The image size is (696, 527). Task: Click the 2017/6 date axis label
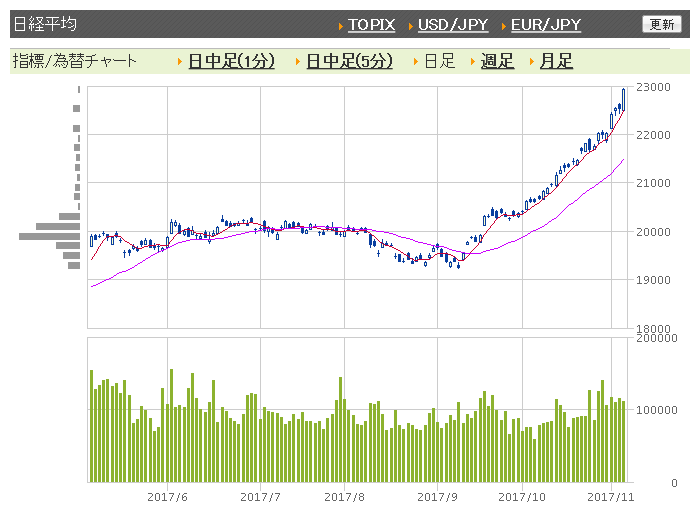pos(167,497)
